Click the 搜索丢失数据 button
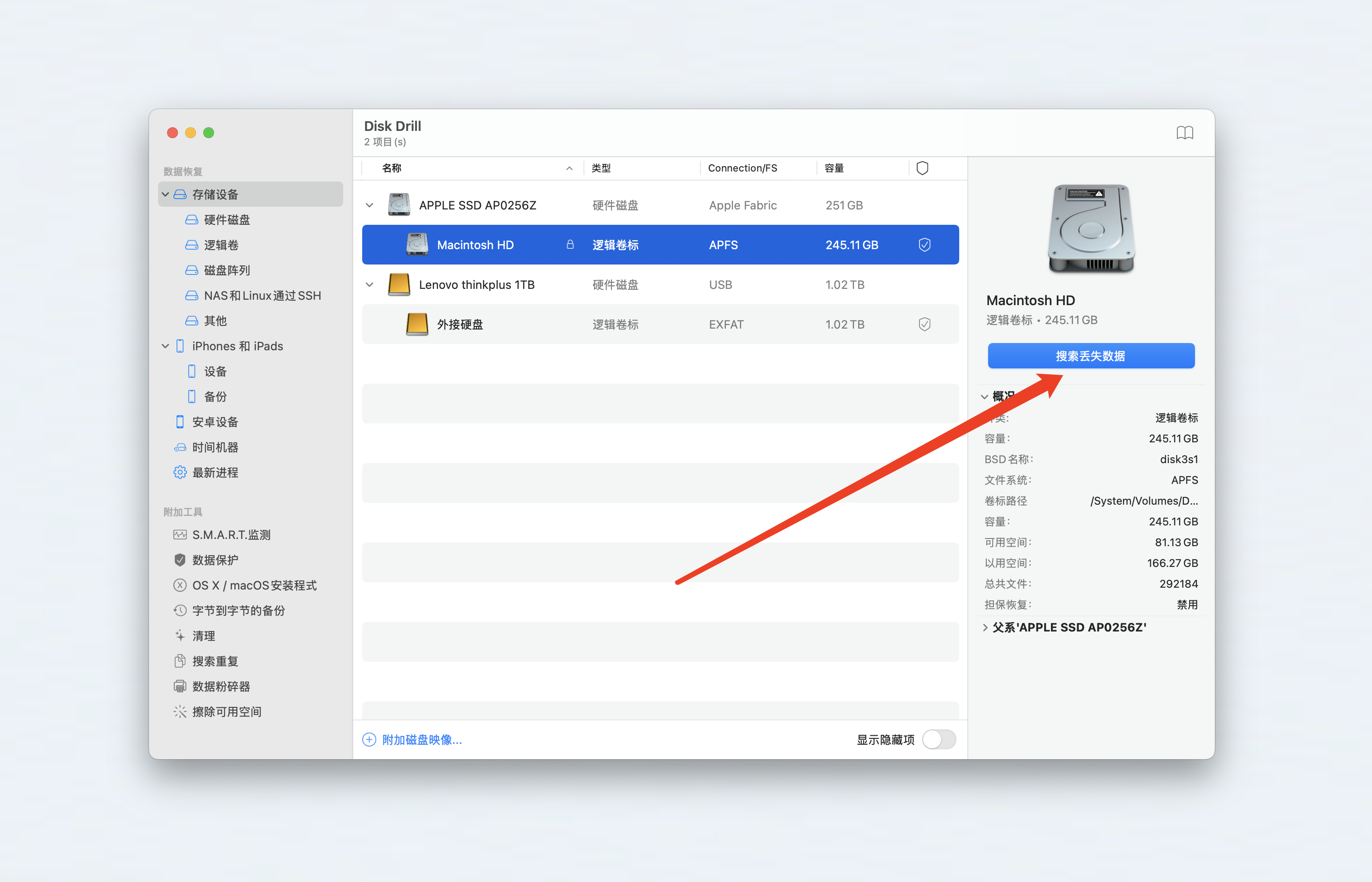 pyautogui.click(x=1091, y=356)
